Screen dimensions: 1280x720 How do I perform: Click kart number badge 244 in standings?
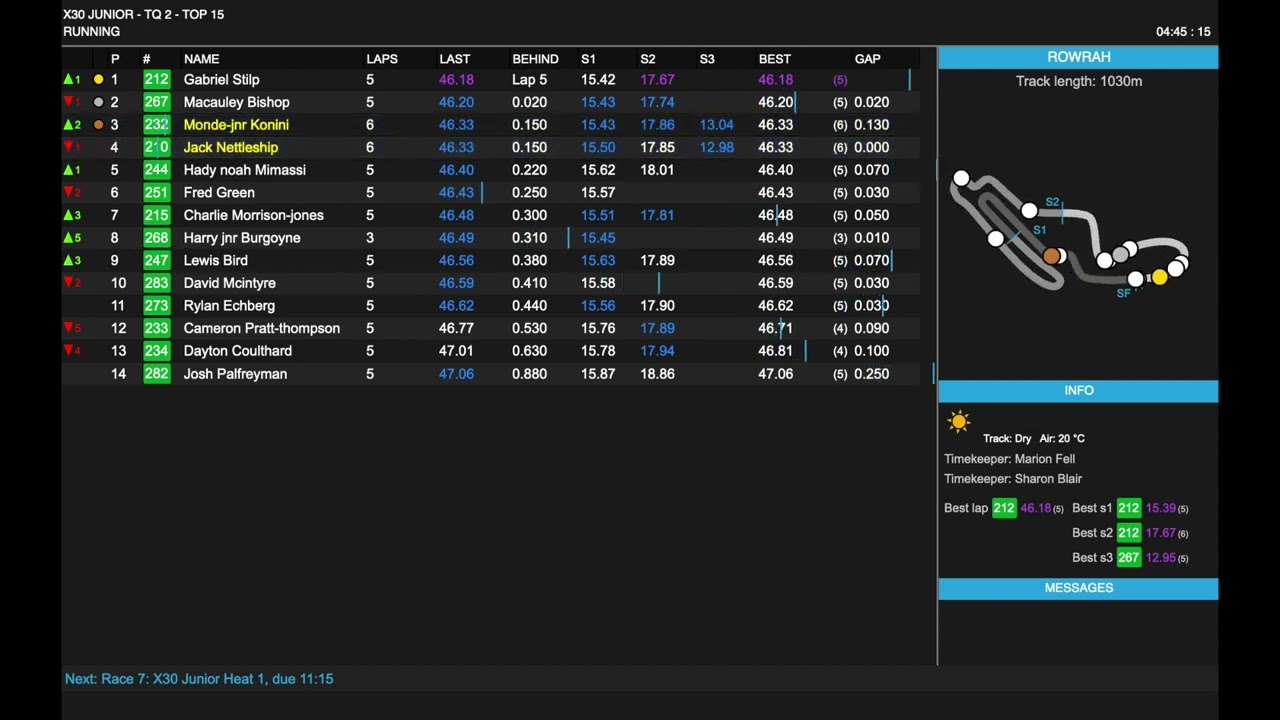pyautogui.click(x=157, y=170)
